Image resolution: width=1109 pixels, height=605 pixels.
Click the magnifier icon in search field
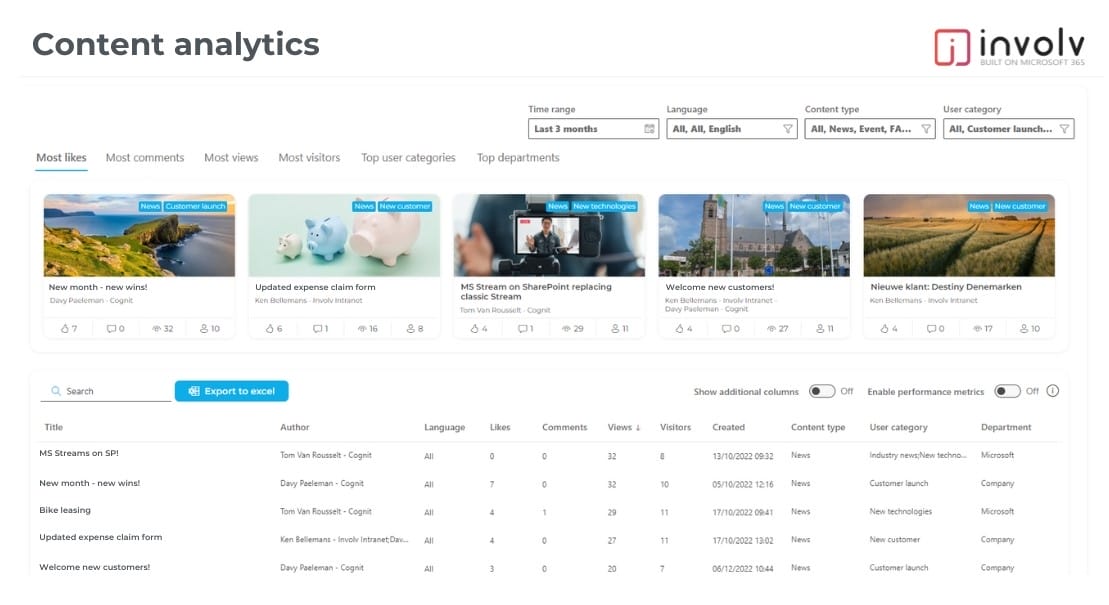click(x=56, y=391)
